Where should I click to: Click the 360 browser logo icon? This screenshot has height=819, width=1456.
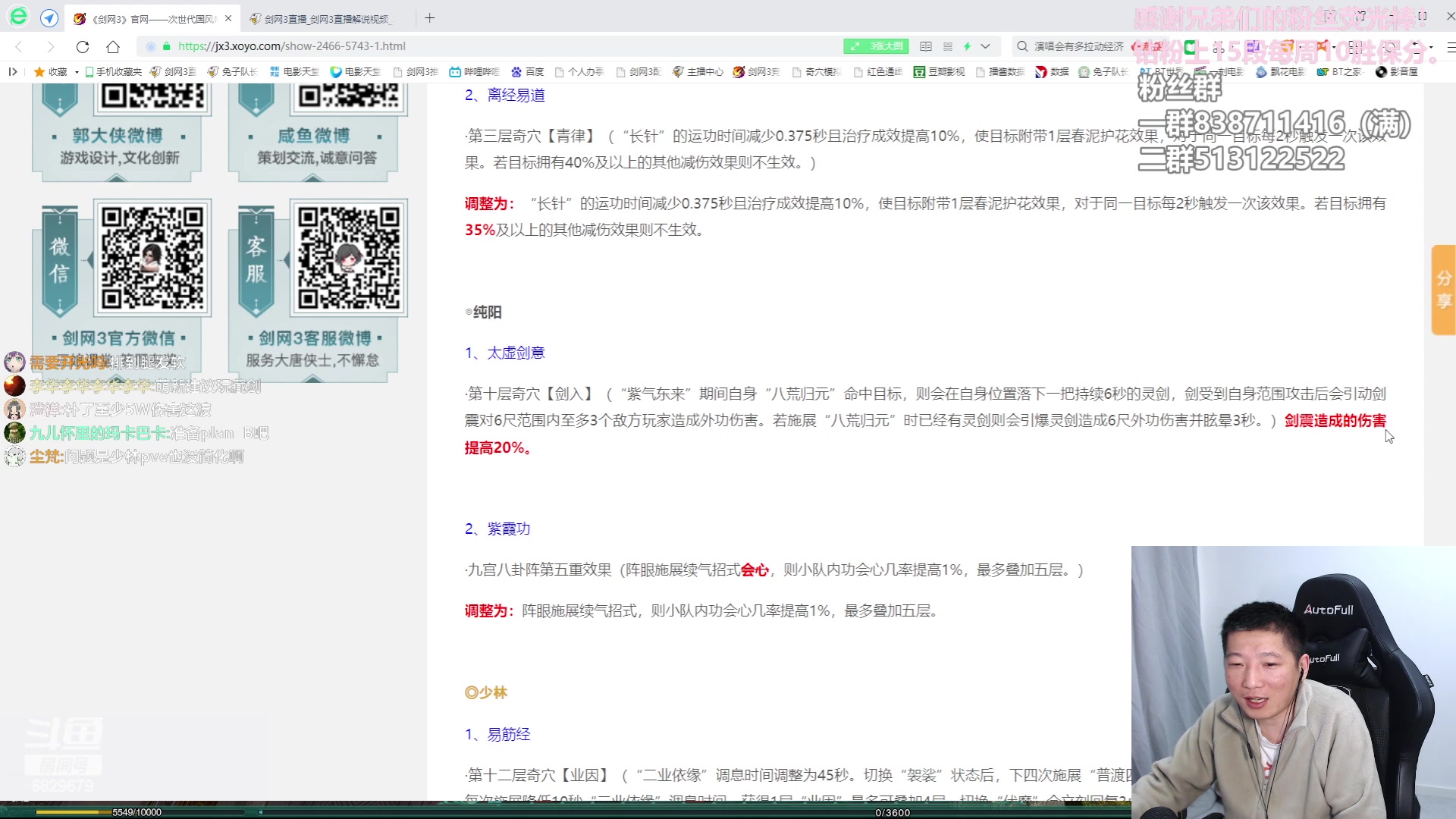point(18,17)
